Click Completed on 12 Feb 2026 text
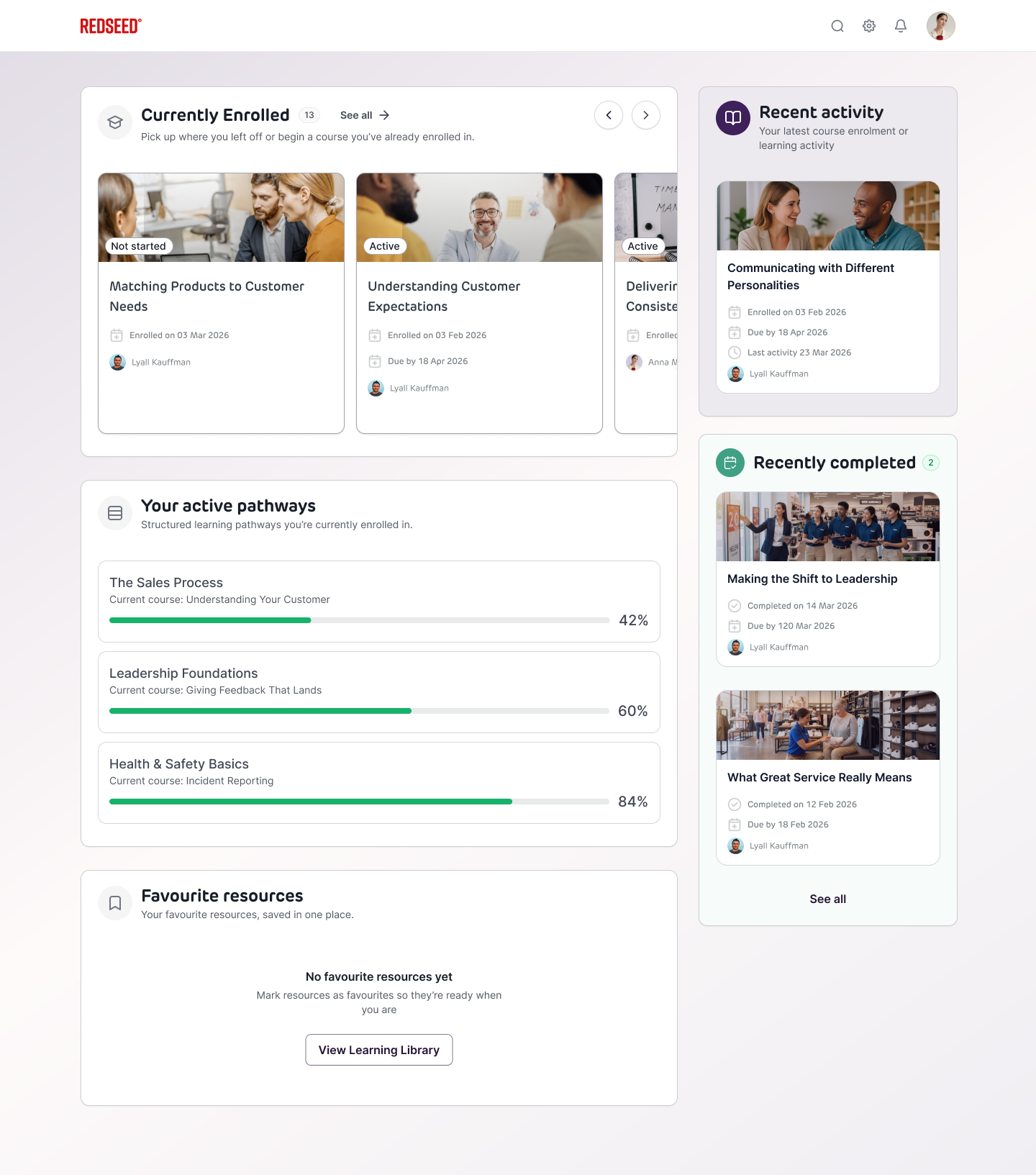The height and width of the screenshot is (1175, 1036). click(802, 804)
